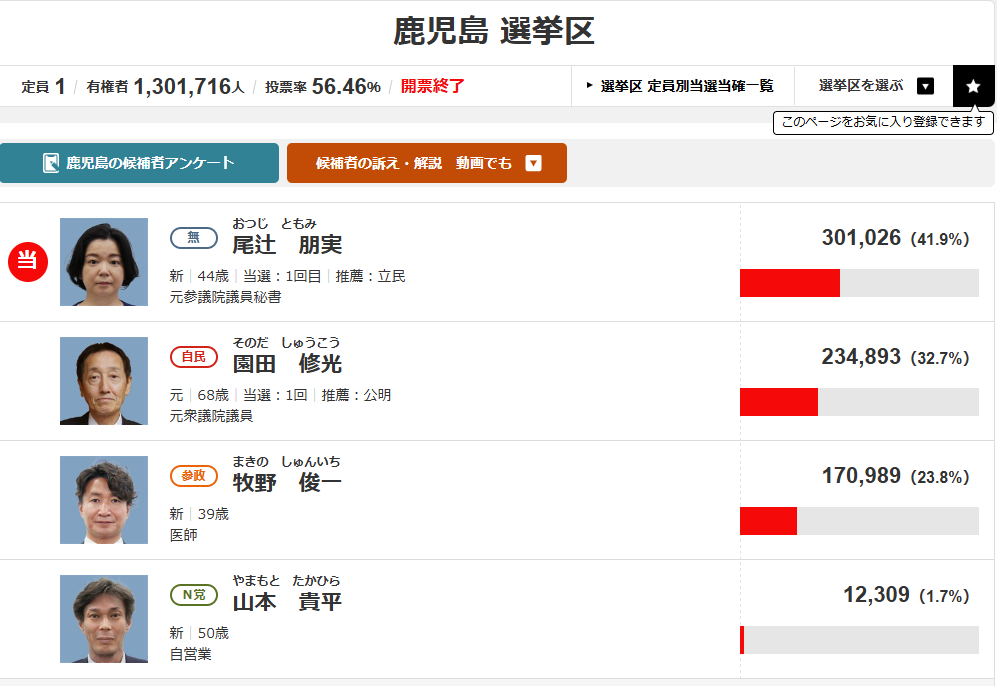Image resolution: width=997 pixels, height=686 pixels.
Task: Click the star favorite icon
Action: pyautogui.click(x=973, y=86)
